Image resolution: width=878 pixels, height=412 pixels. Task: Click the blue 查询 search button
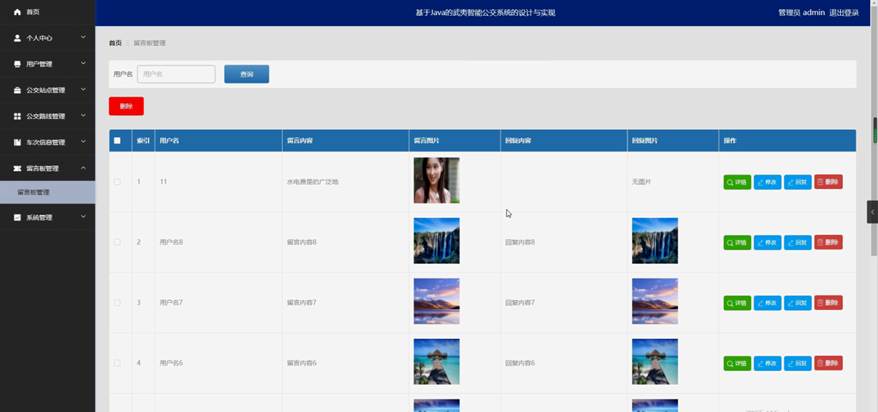point(246,74)
